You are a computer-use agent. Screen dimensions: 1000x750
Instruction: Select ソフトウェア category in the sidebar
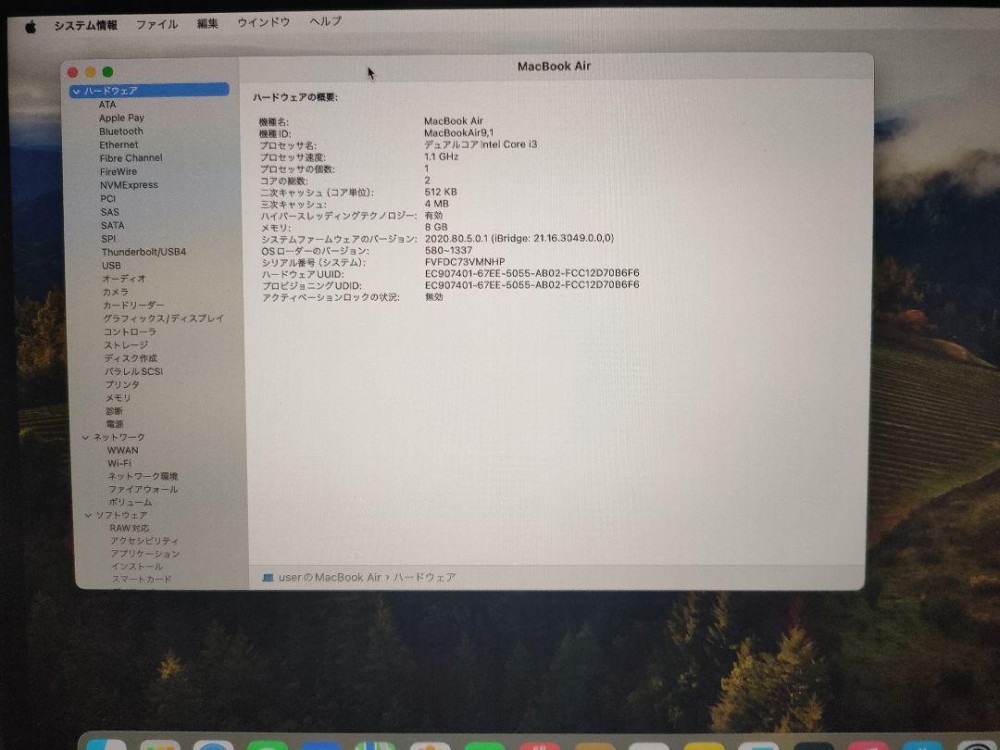tap(122, 515)
